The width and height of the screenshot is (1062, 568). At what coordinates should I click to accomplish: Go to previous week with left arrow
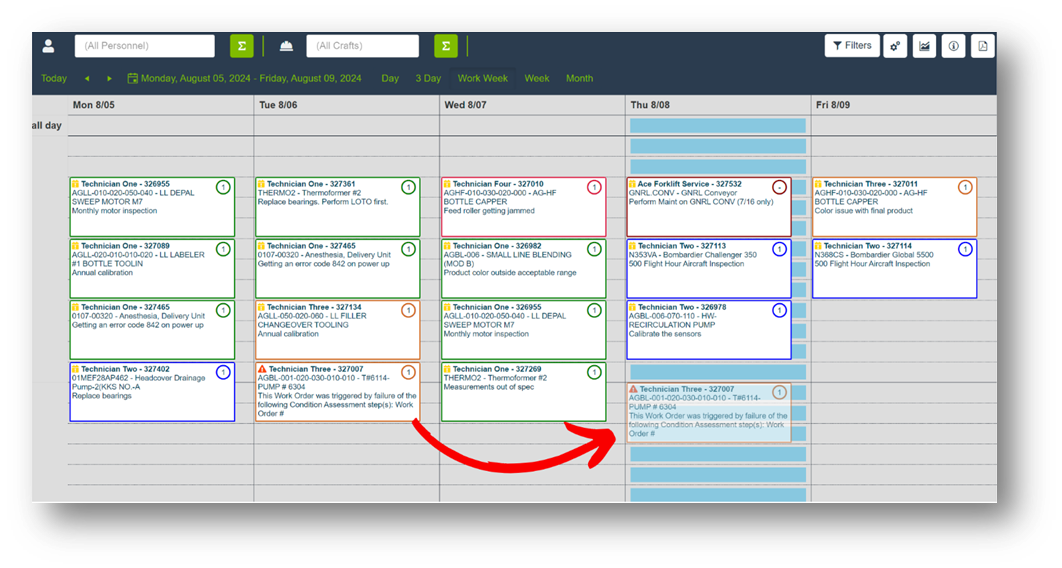(x=87, y=78)
